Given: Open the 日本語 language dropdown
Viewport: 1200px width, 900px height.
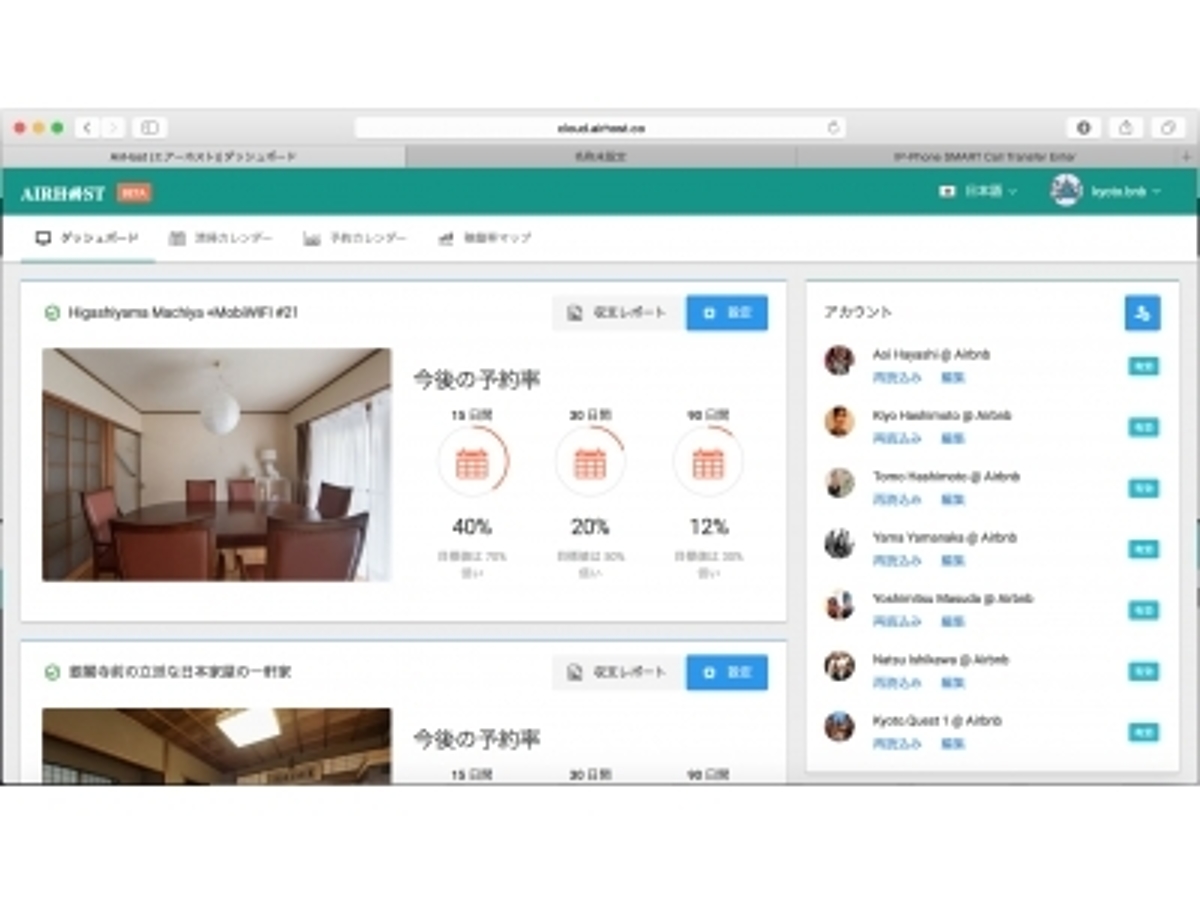Looking at the screenshot, I should pos(978,191).
